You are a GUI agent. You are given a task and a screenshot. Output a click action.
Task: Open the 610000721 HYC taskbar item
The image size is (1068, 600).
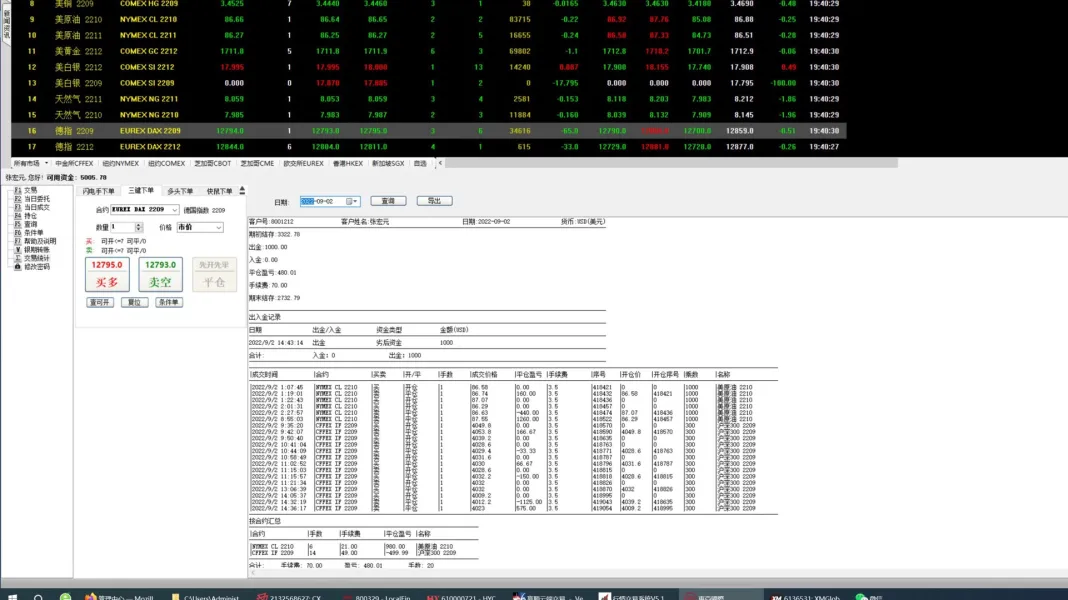[461, 597]
